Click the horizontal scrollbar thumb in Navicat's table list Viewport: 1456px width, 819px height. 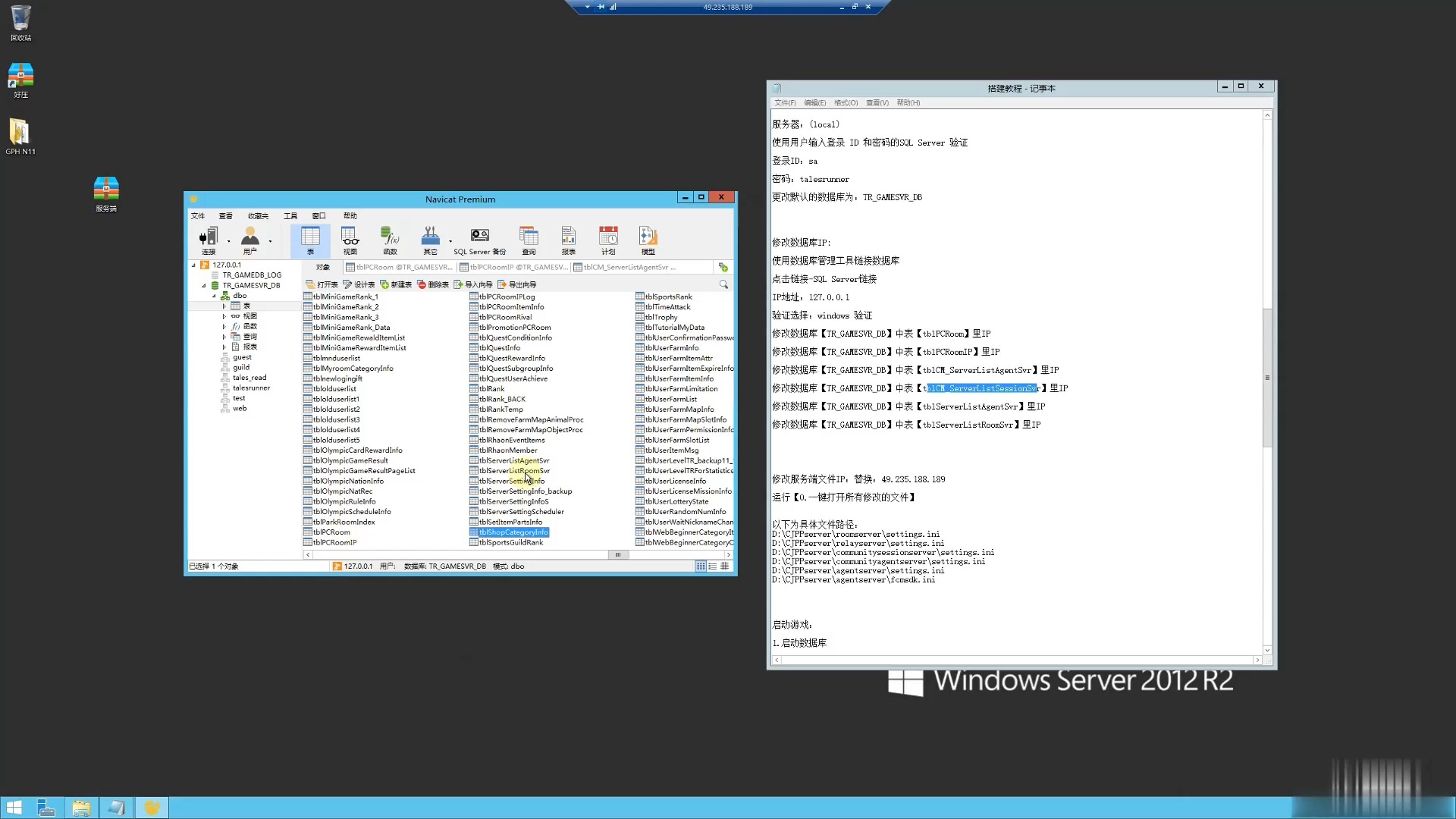pos(618,555)
